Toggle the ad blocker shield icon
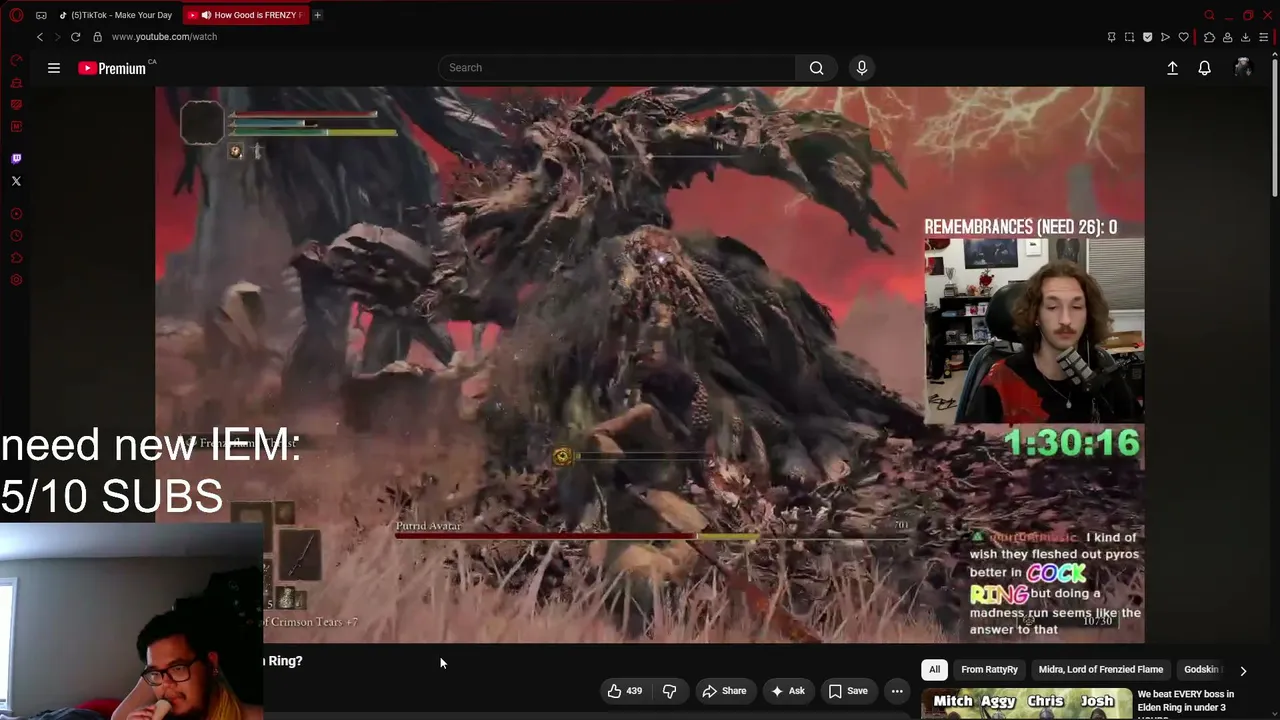1280x720 pixels. pyautogui.click(x=1147, y=37)
